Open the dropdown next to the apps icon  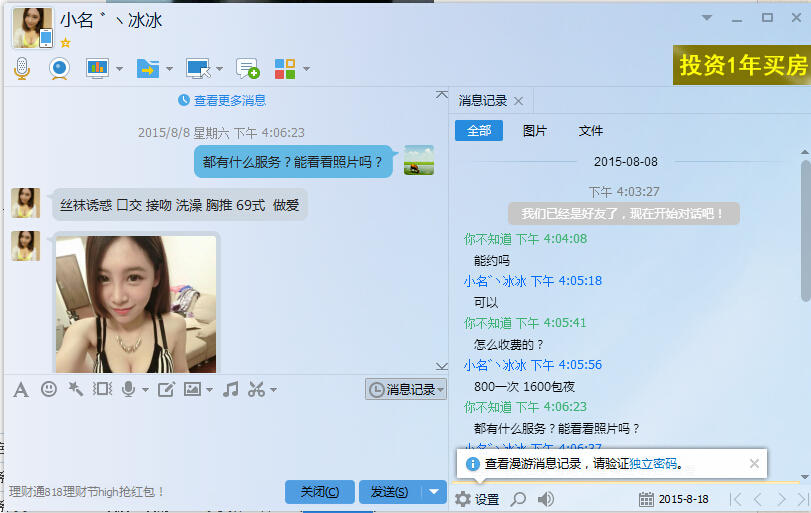pyautogui.click(x=306, y=69)
